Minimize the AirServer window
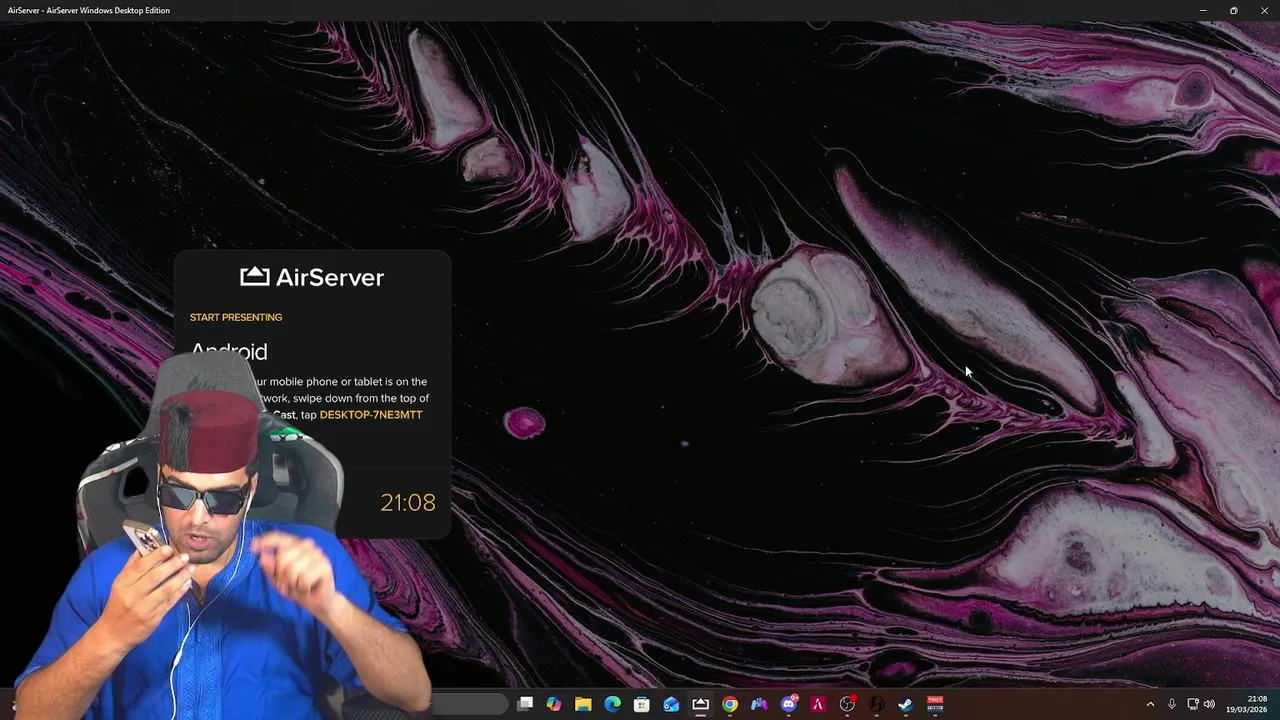The width and height of the screenshot is (1280, 720). tap(1203, 10)
